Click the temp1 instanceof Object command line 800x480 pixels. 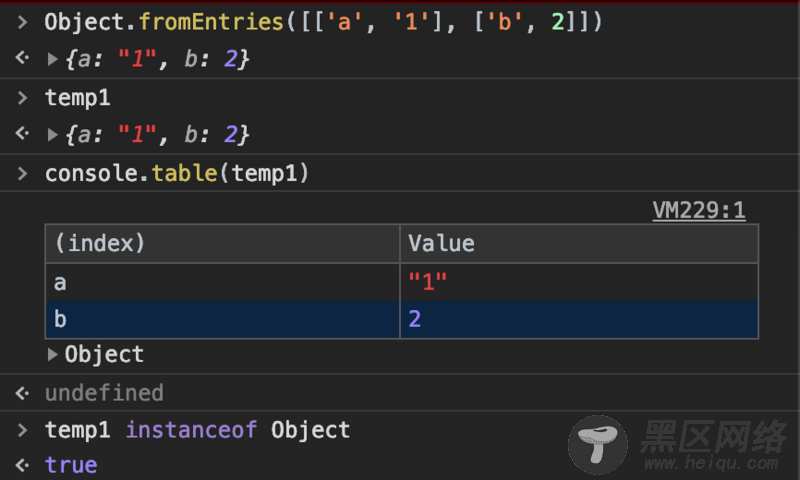click(x=197, y=430)
